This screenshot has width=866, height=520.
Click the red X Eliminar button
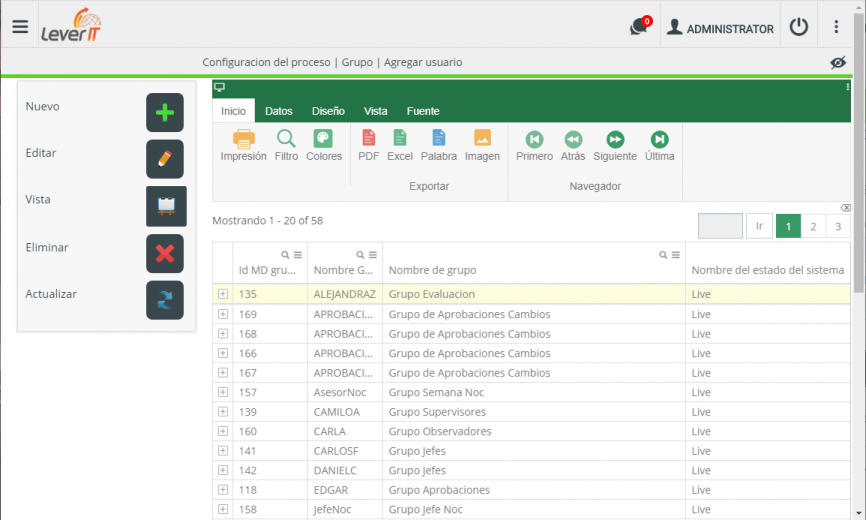click(x=165, y=253)
